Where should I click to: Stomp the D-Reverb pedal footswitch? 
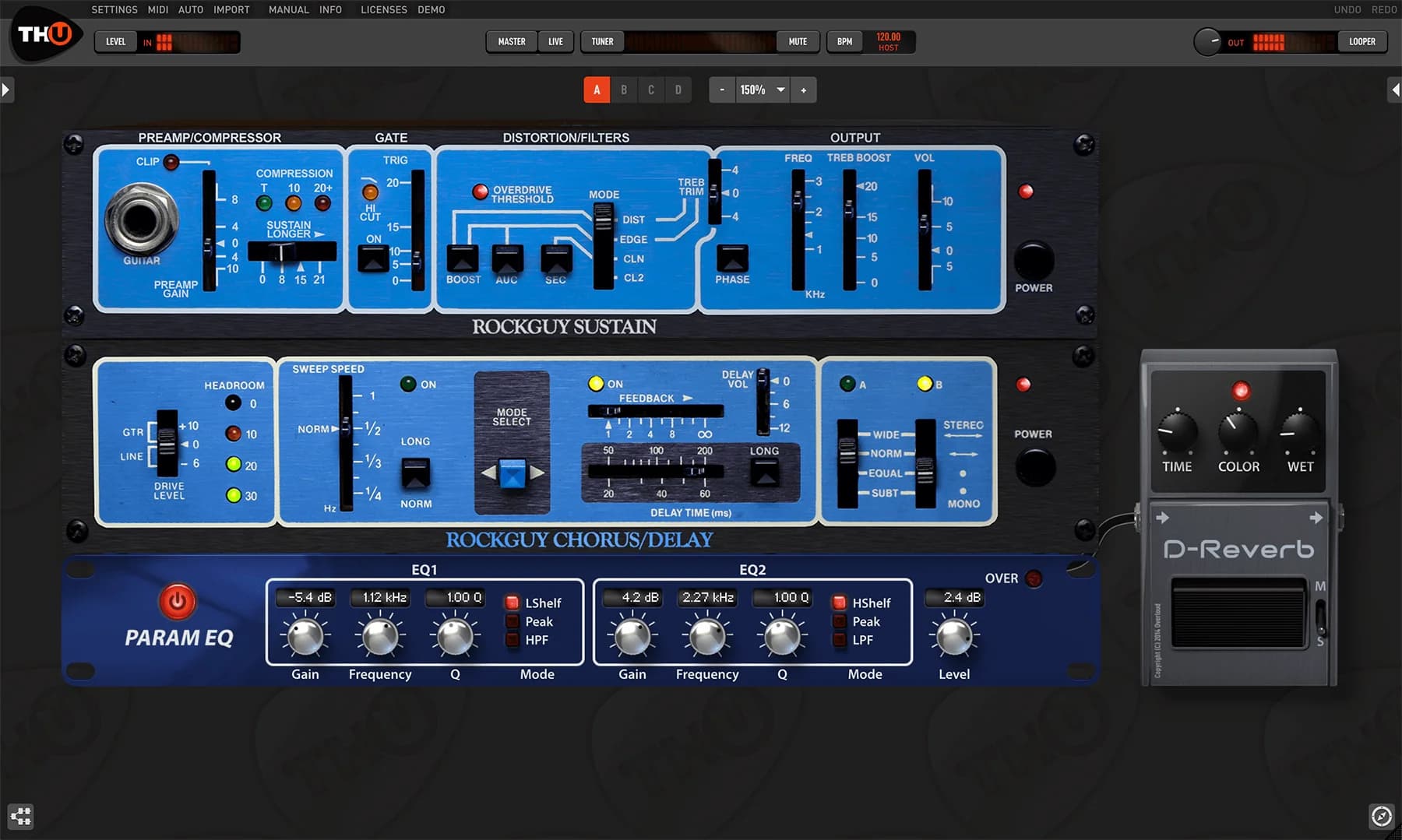point(1238,613)
